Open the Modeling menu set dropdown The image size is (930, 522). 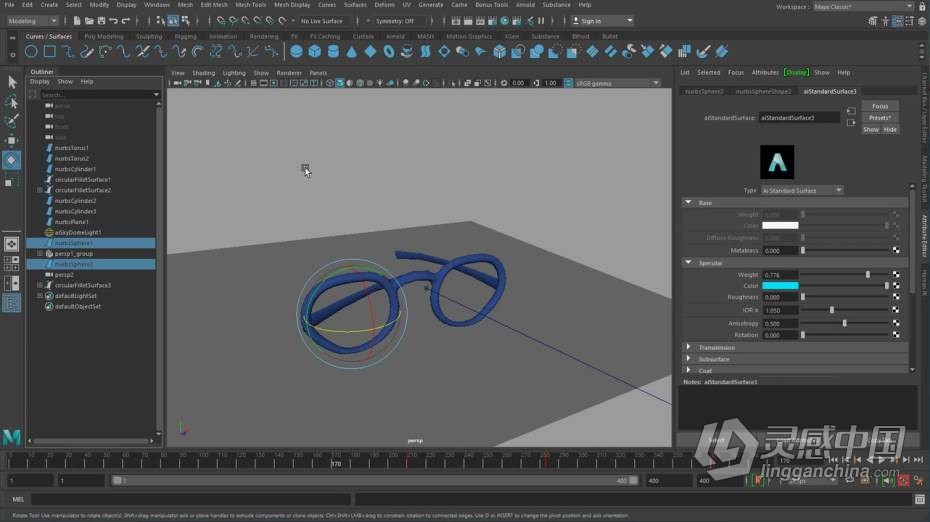[32, 21]
